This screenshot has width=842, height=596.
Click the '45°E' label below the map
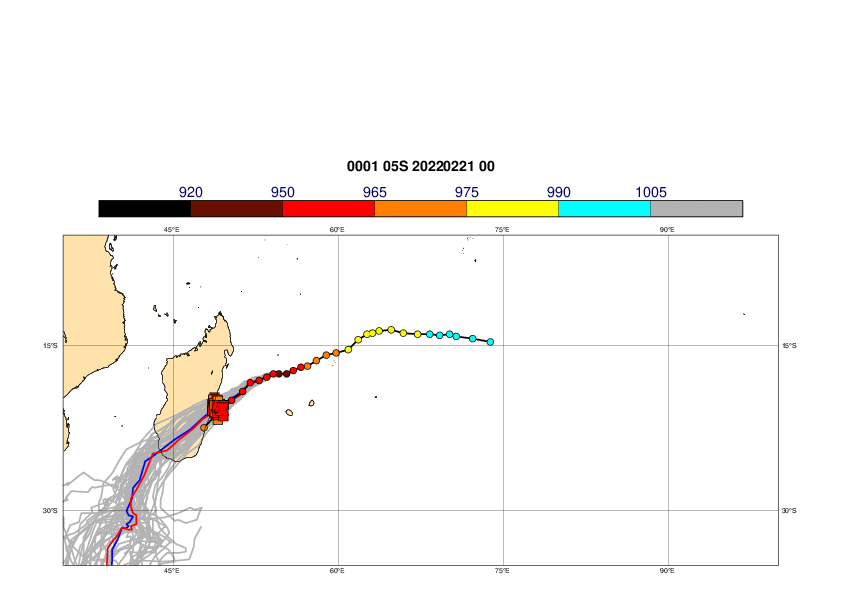pyautogui.click(x=172, y=571)
